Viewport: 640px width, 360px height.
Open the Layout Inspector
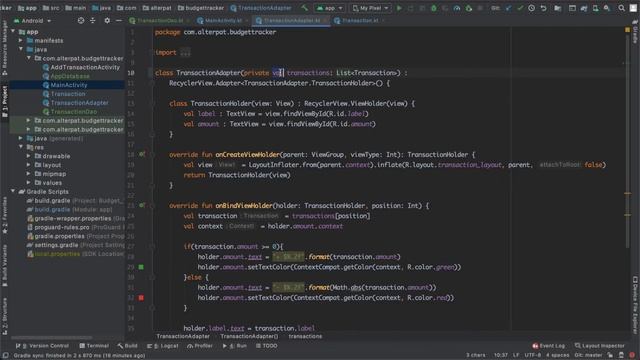coord(599,346)
